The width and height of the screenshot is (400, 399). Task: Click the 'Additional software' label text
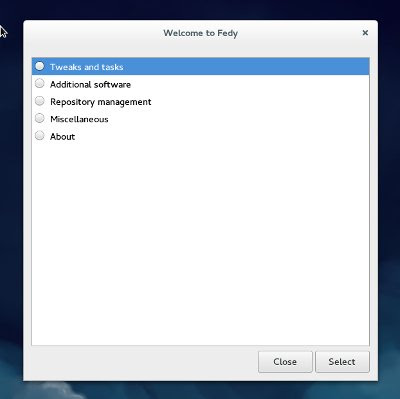click(x=90, y=84)
